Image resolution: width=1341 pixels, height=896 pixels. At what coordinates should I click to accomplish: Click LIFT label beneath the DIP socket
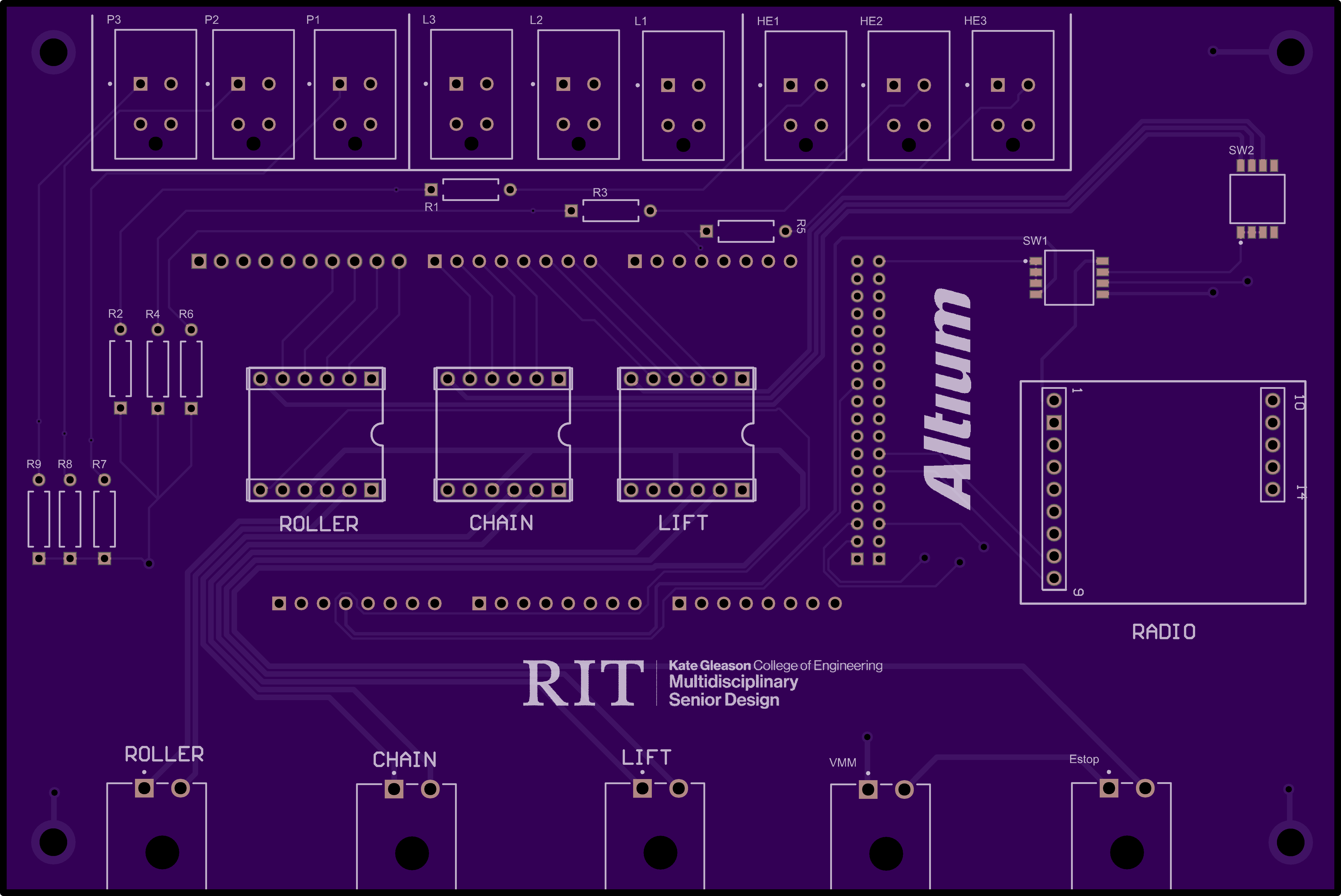pos(683,523)
